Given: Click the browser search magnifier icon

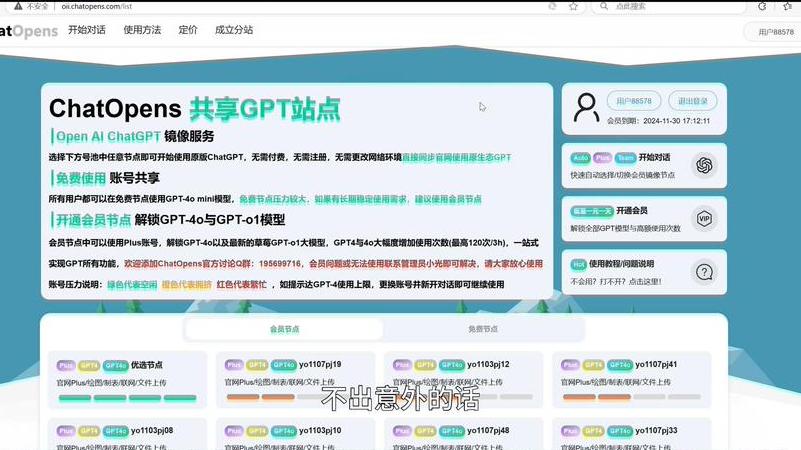Looking at the screenshot, I should pyautogui.click(x=604, y=6).
